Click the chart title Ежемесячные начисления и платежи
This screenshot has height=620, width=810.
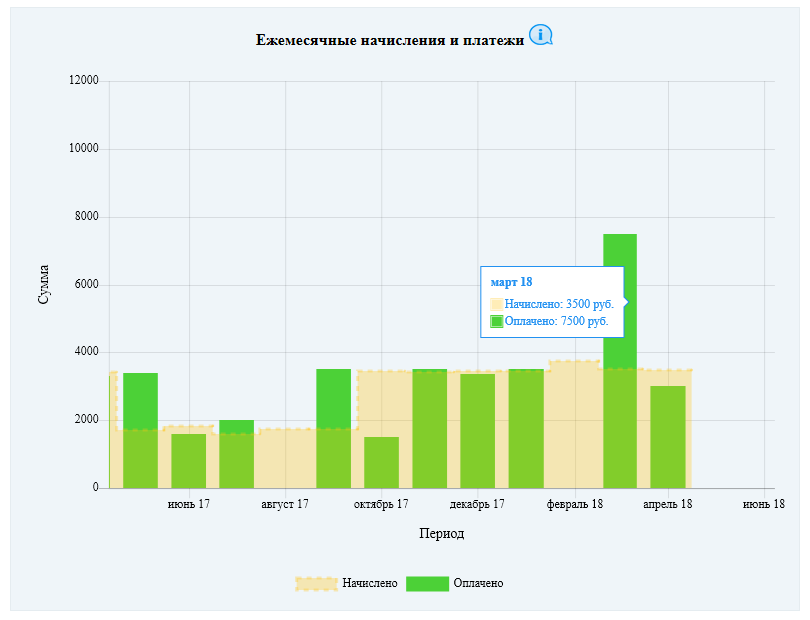click(390, 40)
